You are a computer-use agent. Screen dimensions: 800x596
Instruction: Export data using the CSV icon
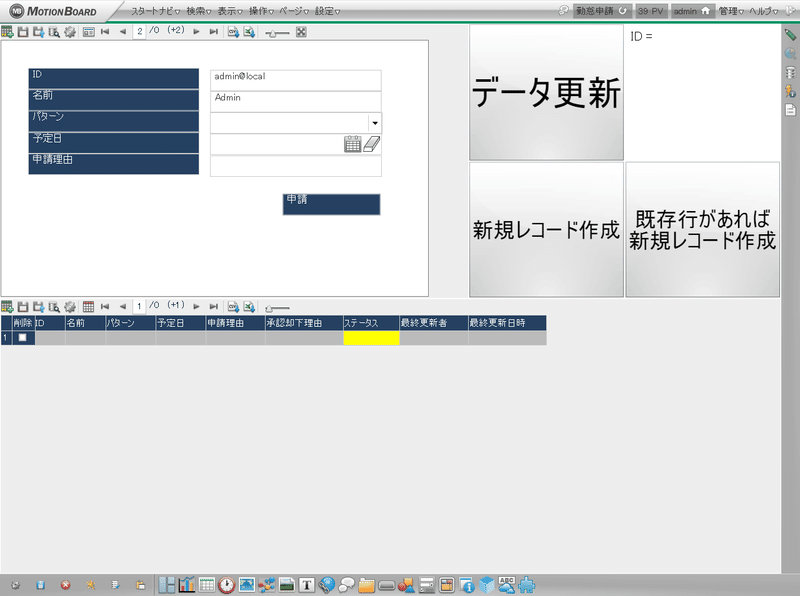(x=232, y=31)
